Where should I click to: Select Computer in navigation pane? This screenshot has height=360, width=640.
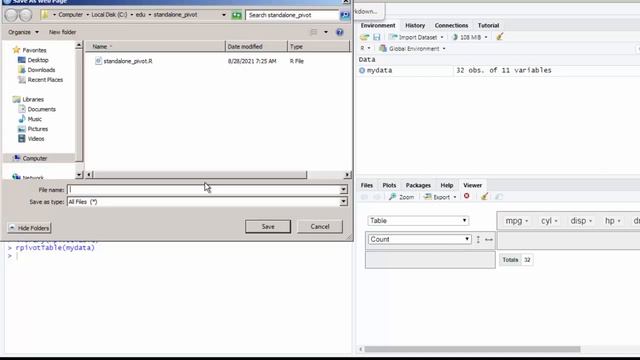35,158
